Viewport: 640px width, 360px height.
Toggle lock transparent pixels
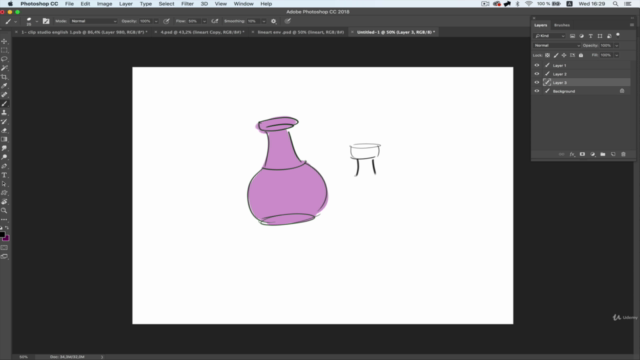[547, 55]
